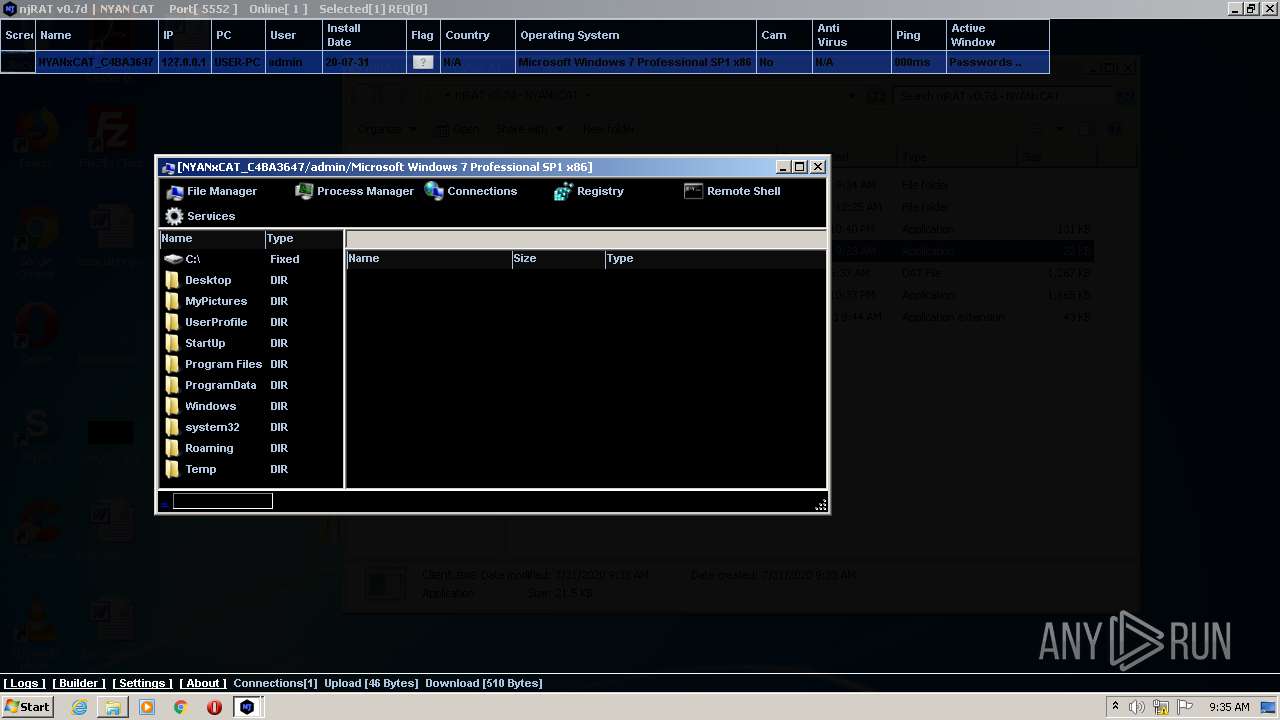Sort clients by Country column header
The width and height of the screenshot is (1280, 720).
click(477, 35)
